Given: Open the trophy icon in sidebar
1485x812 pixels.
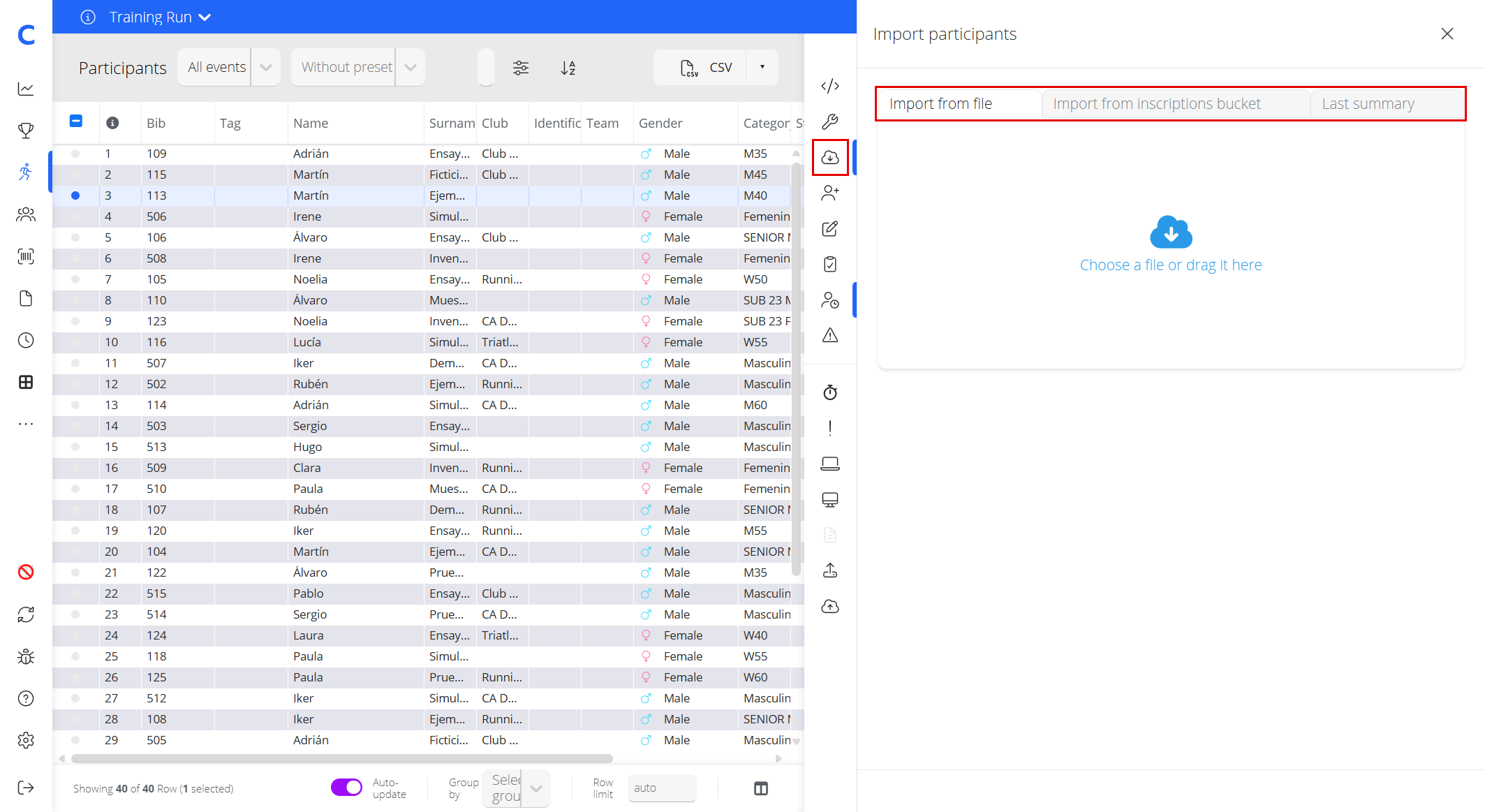Looking at the screenshot, I should click(26, 131).
